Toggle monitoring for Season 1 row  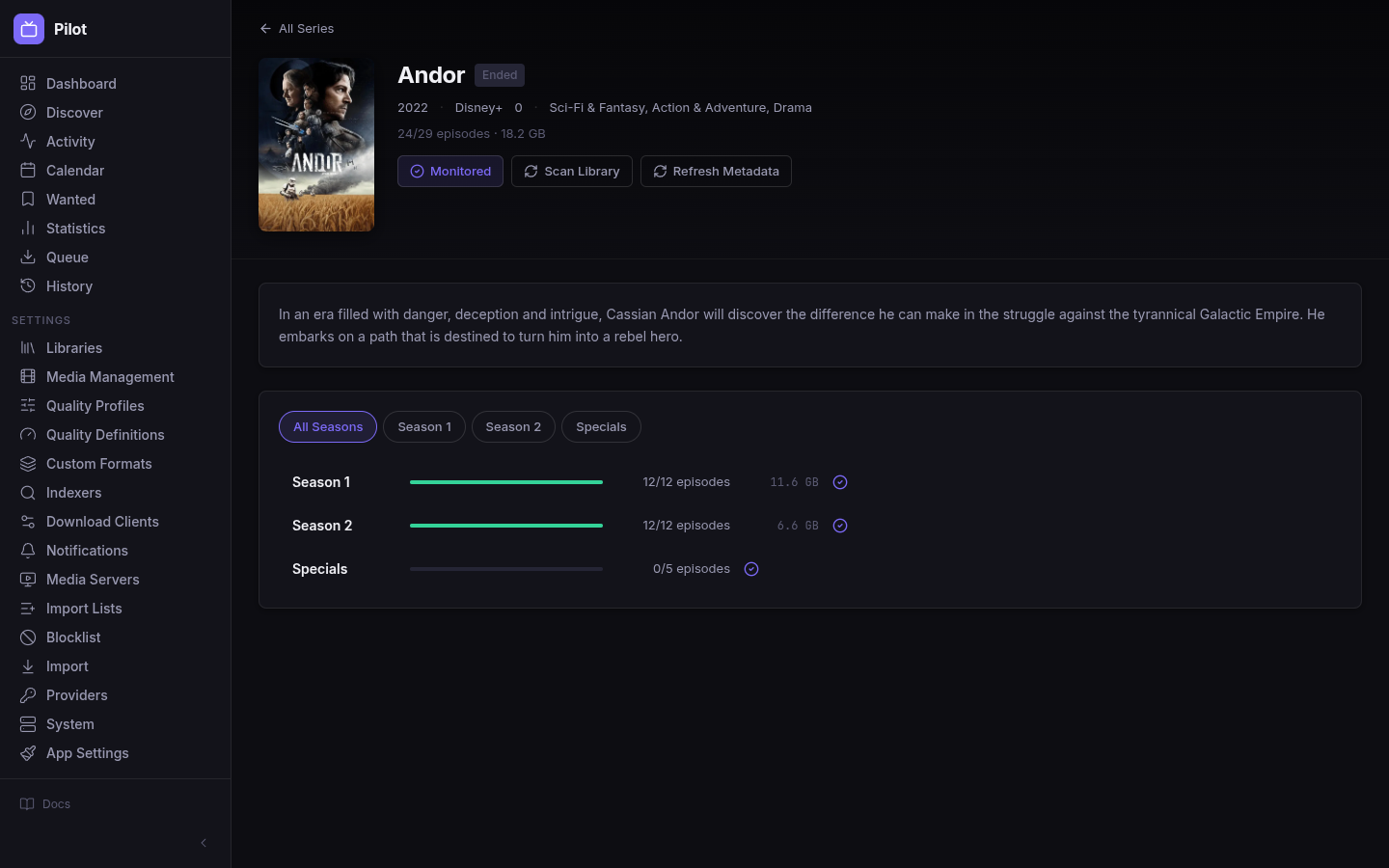point(840,482)
